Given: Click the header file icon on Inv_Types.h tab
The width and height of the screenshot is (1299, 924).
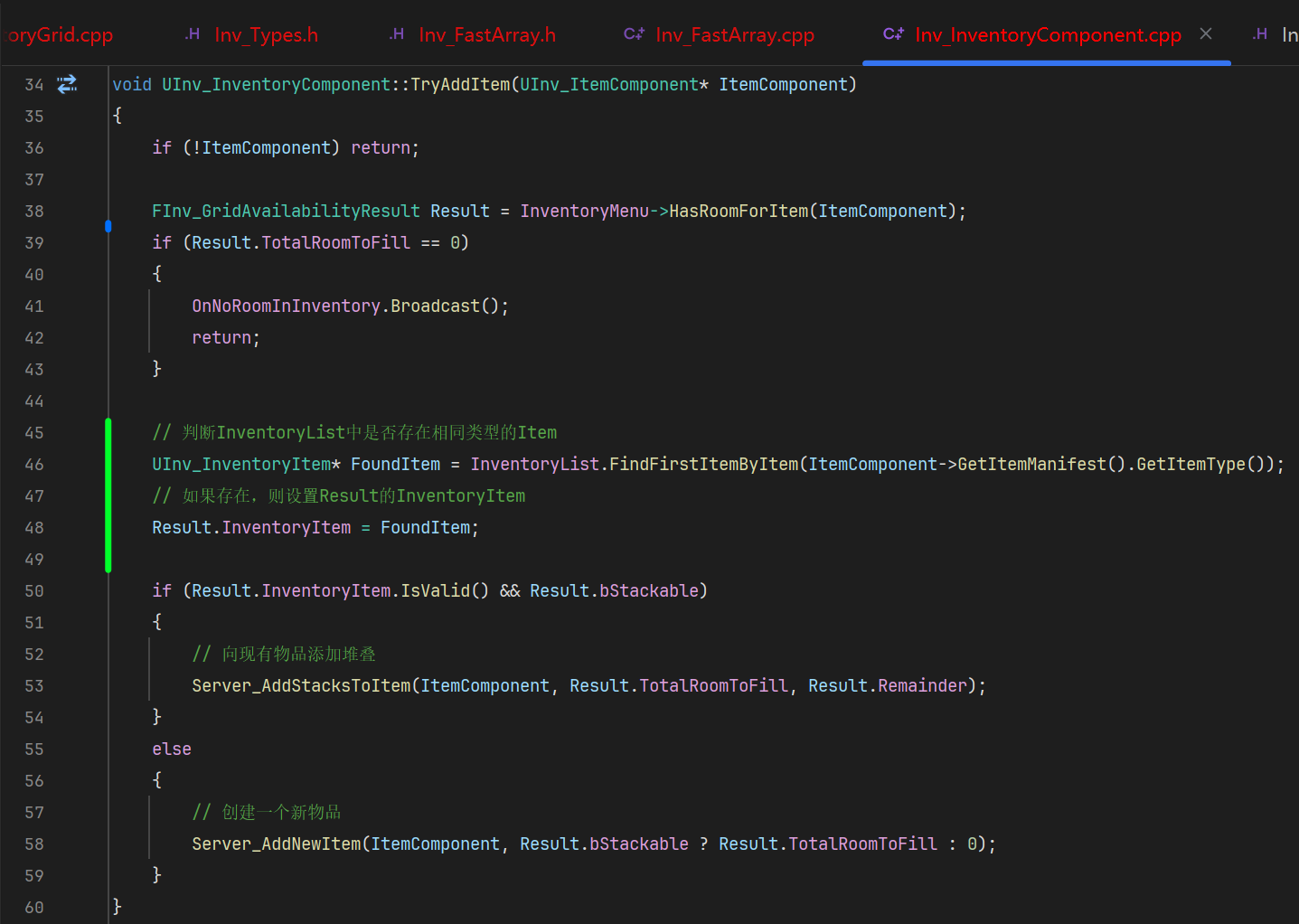Looking at the screenshot, I should click(193, 33).
